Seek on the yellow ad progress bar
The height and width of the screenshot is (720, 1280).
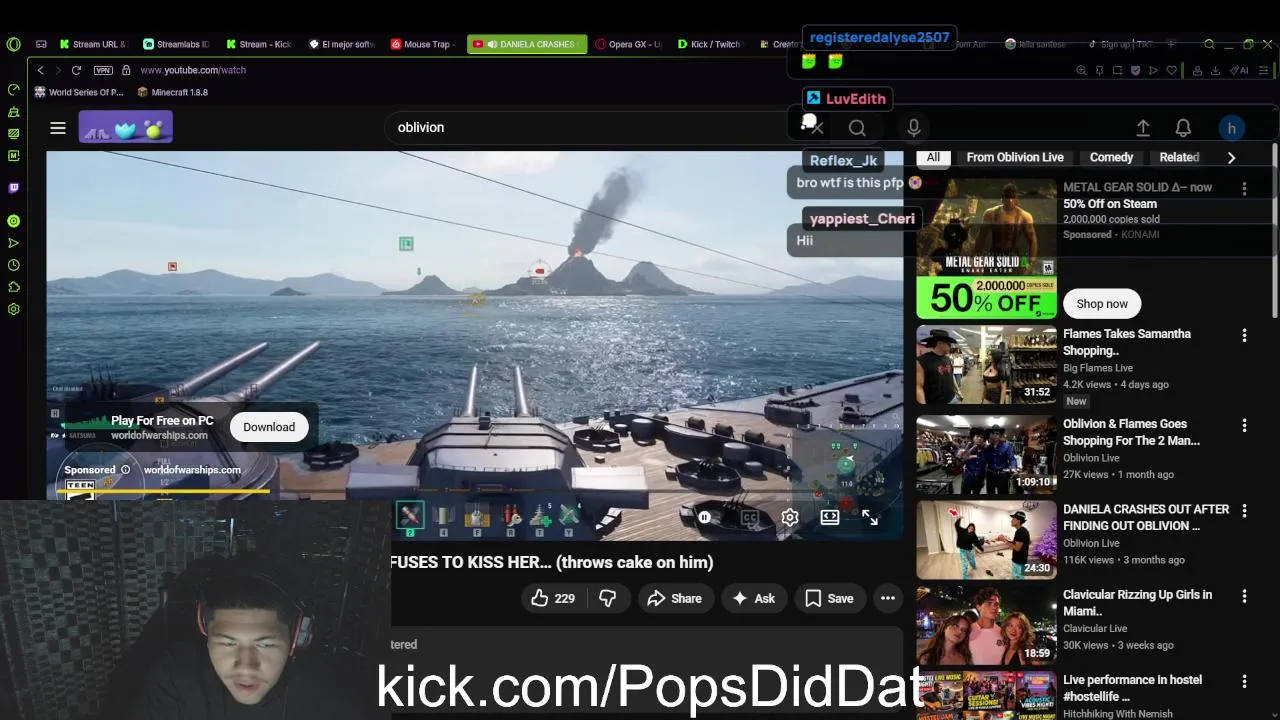[165, 491]
